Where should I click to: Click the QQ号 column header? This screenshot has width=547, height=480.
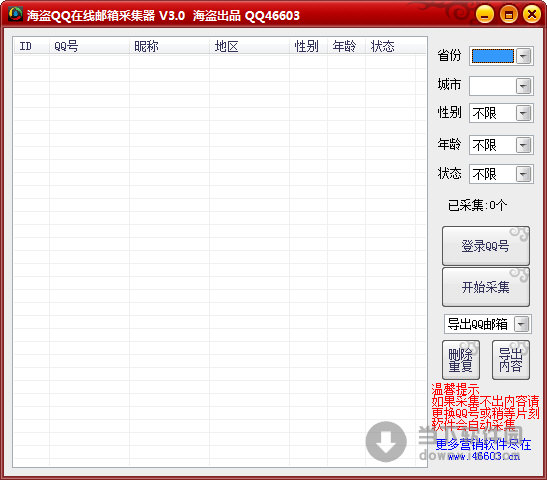coord(89,46)
